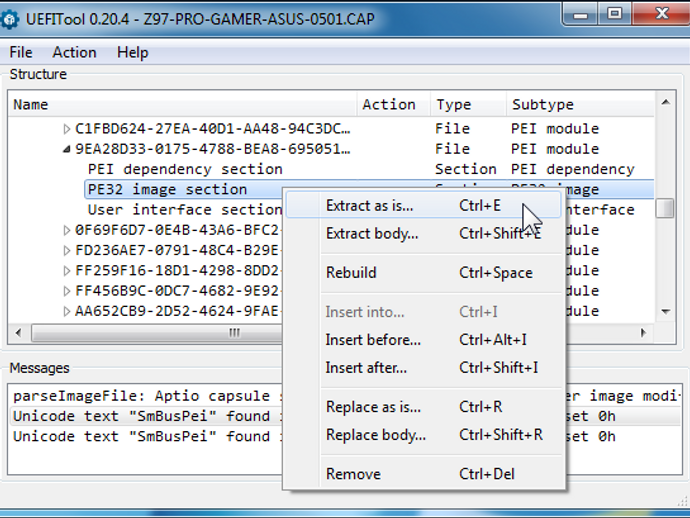Click the Section type cell of PEI dependency

click(466, 169)
